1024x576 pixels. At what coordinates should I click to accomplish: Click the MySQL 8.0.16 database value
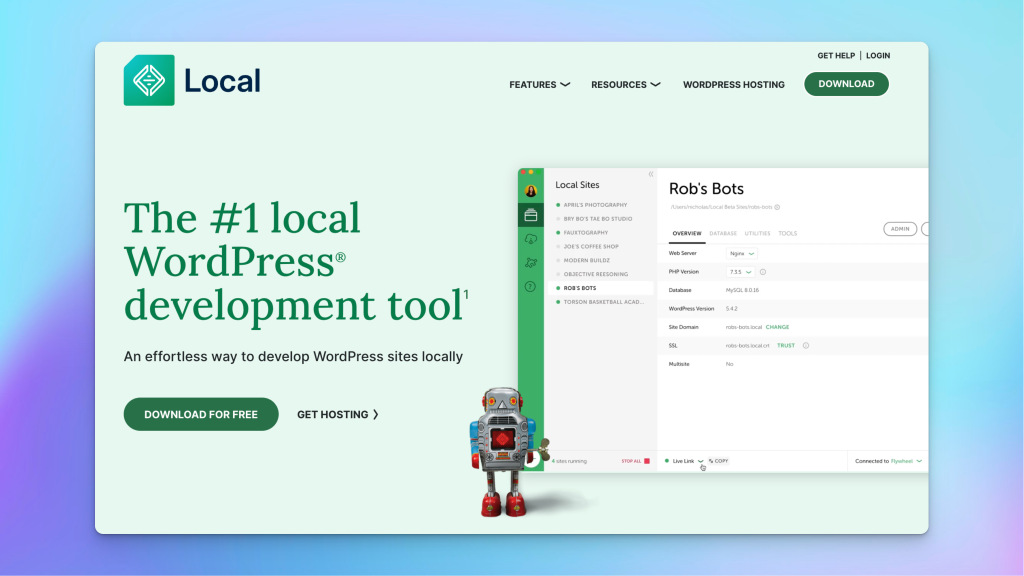[x=742, y=290]
